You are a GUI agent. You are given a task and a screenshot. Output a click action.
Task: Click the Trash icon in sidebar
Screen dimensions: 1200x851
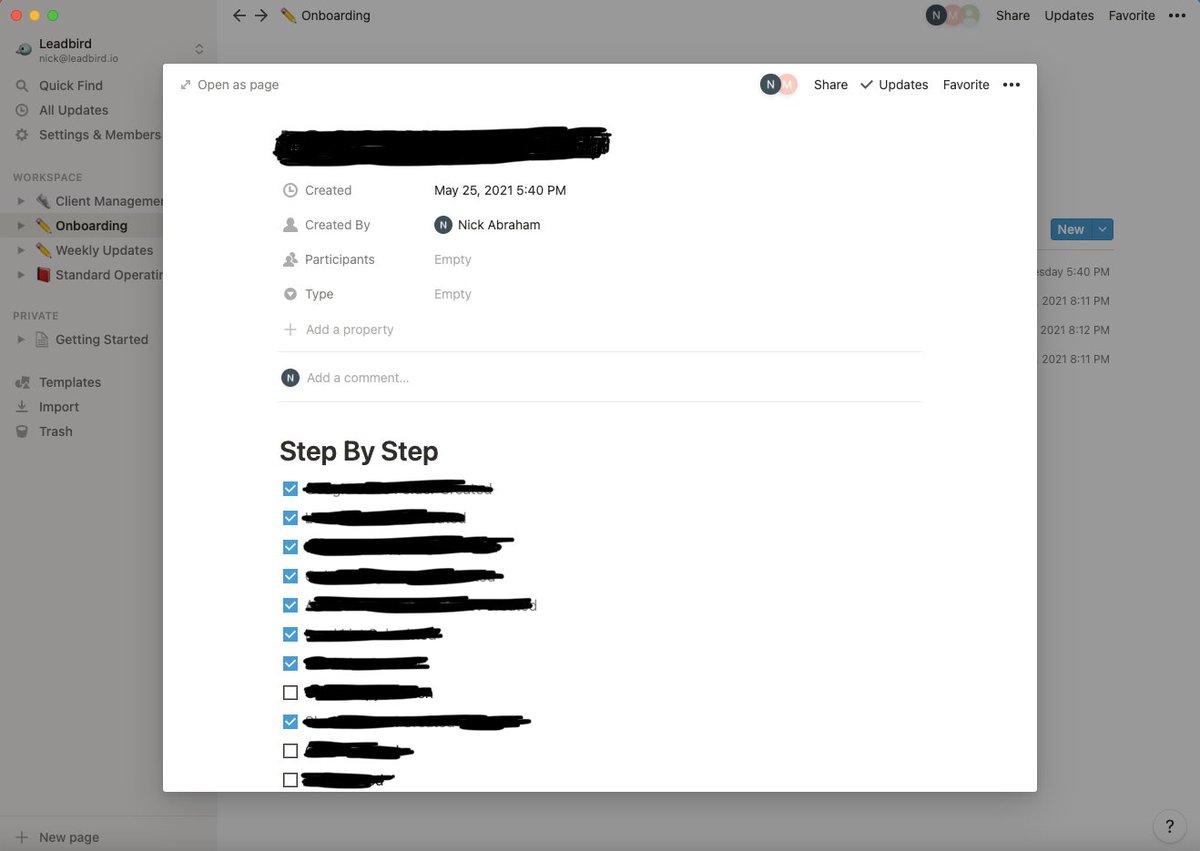22,432
